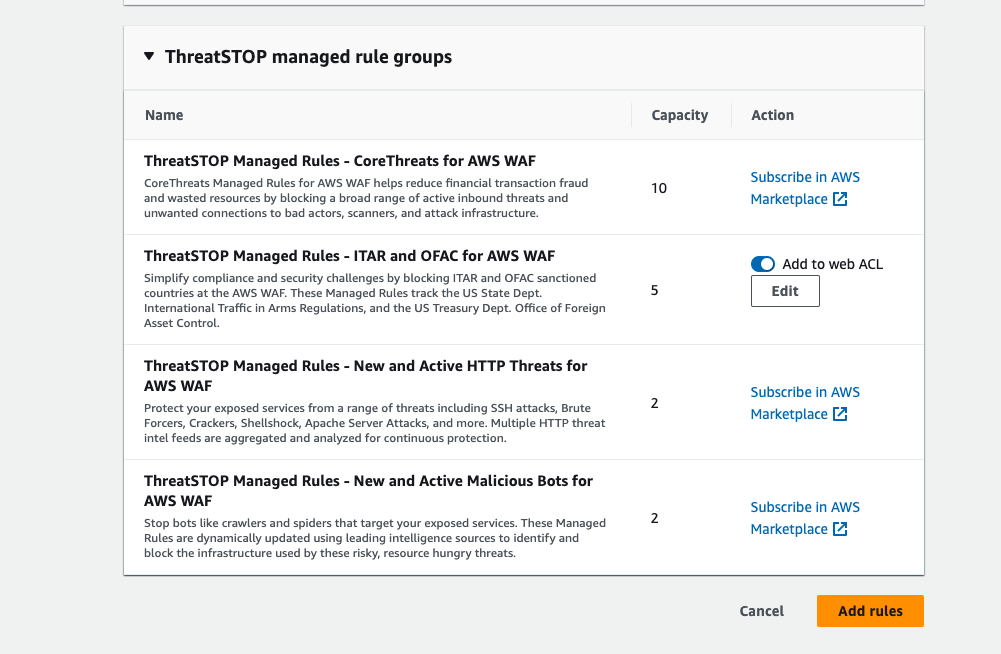This screenshot has height=654, width=1001.
Task: Select the ITAR and OFAC rule title
Action: 349,255
